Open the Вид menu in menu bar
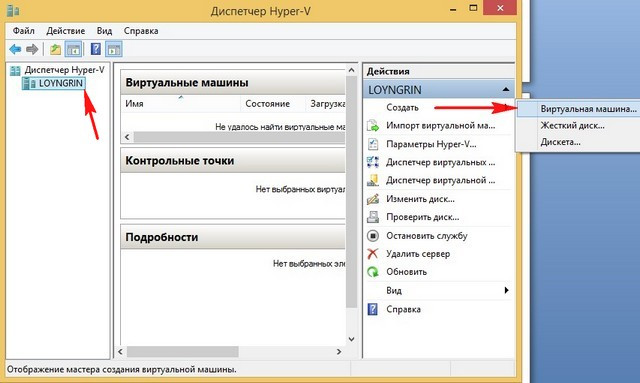Viewport: 640px width, 383px height. [x=104, y=31]
